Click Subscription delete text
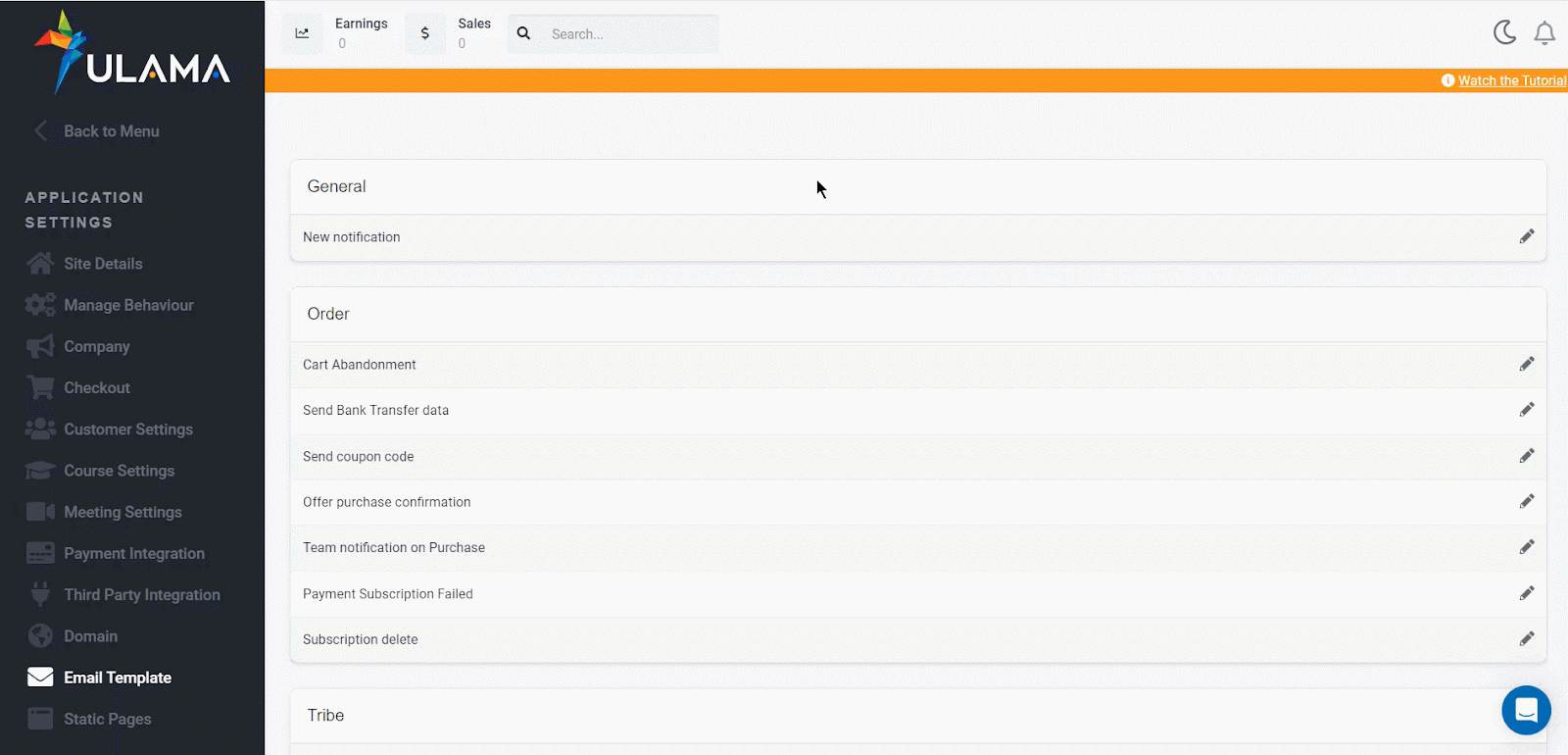The height and width of the screenshot is (755, 1568). [x=360, y=639]
